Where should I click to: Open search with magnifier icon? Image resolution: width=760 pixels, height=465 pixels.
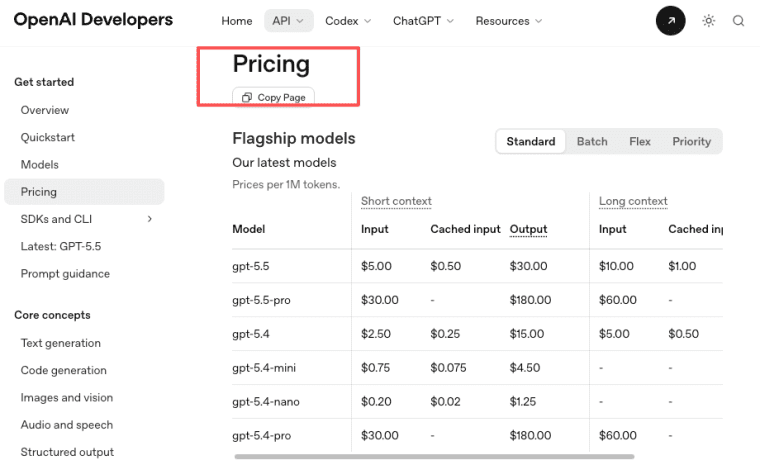click(x=738, y=21)
